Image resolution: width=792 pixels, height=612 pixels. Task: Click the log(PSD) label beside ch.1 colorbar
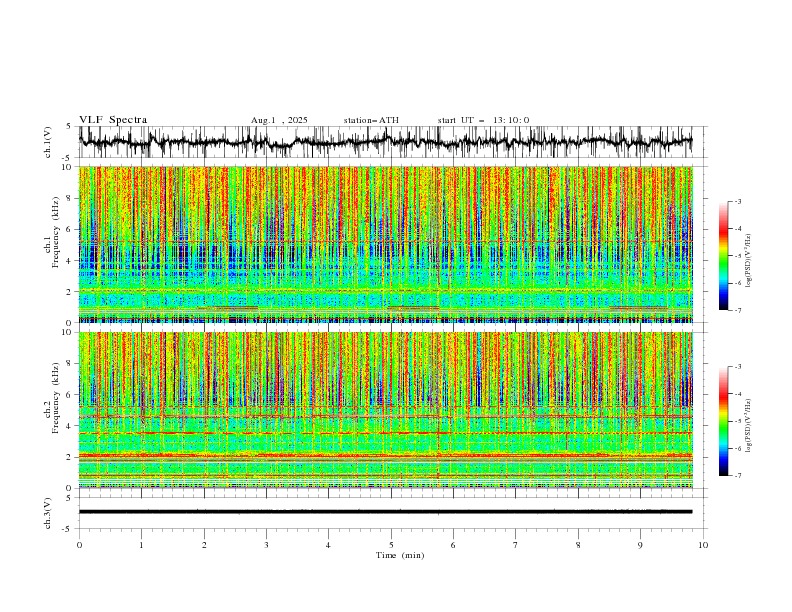[x=749, y=261]
